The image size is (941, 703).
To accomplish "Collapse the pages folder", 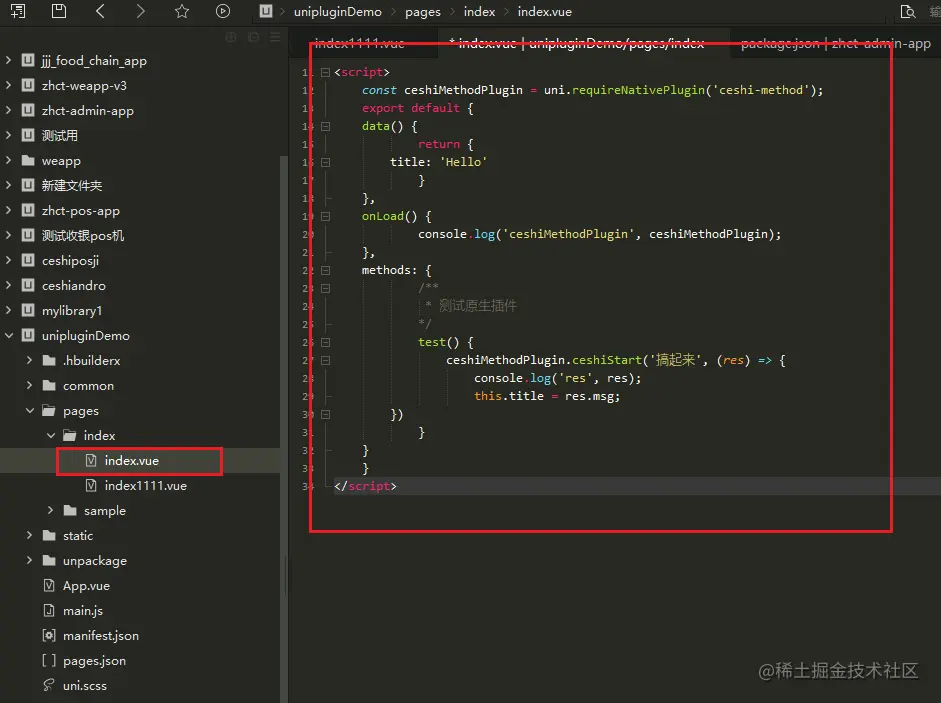I will point(29,411).
